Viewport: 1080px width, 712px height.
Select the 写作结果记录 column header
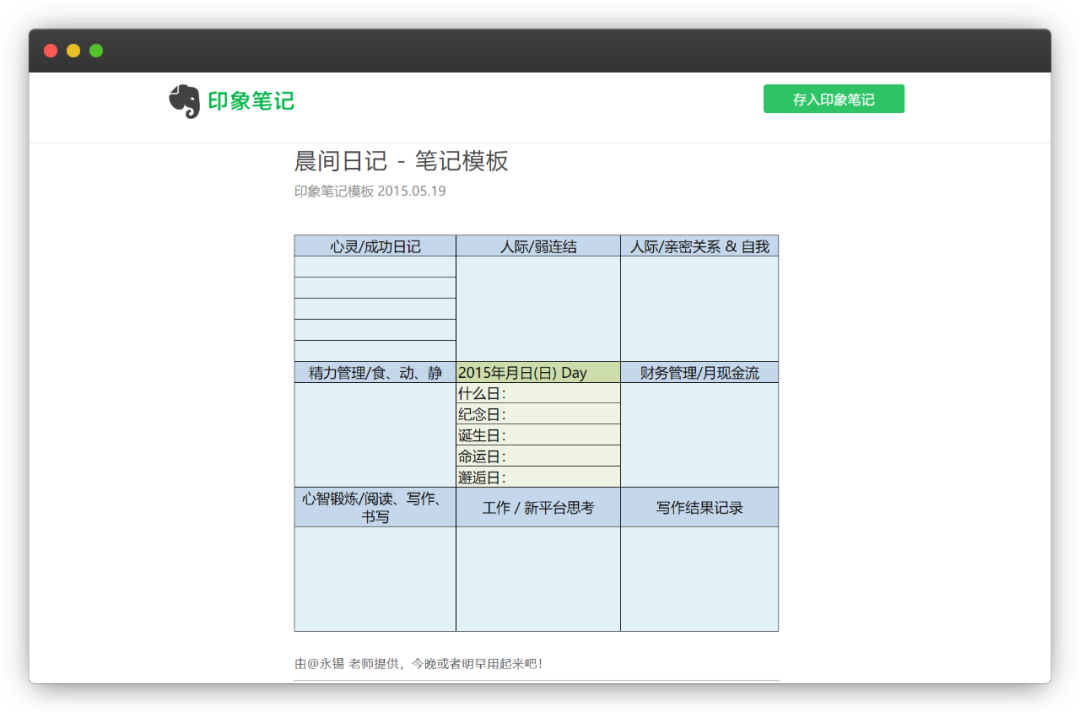tap(699, 507)
